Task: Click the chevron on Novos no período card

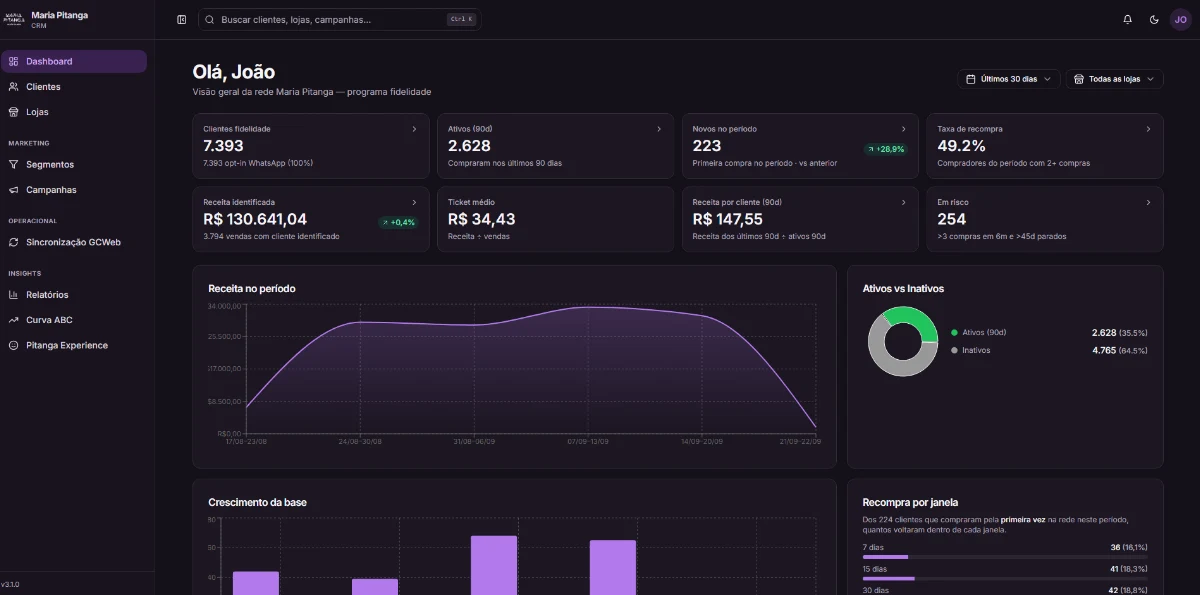Action: tap(904, 129)
